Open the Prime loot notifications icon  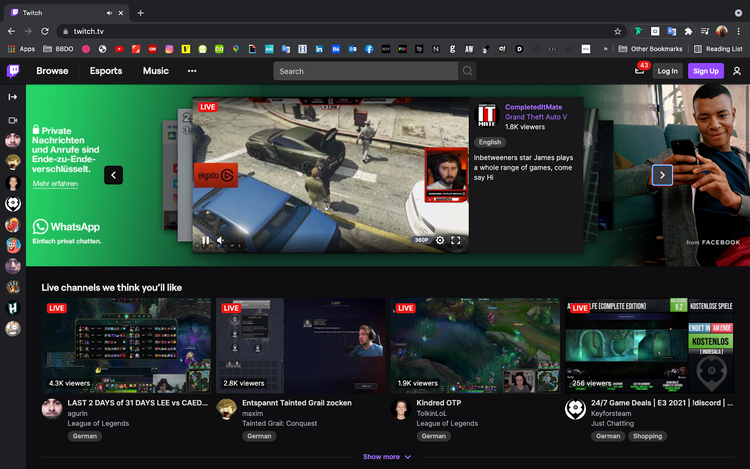(x=639, y=71)
